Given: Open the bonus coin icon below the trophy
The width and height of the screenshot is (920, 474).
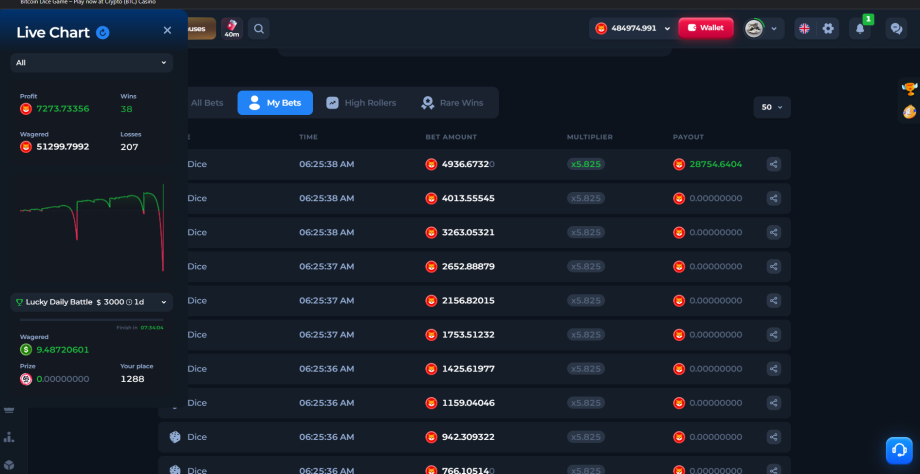Looking at the screenshot, I should click(x=909, y=111).
